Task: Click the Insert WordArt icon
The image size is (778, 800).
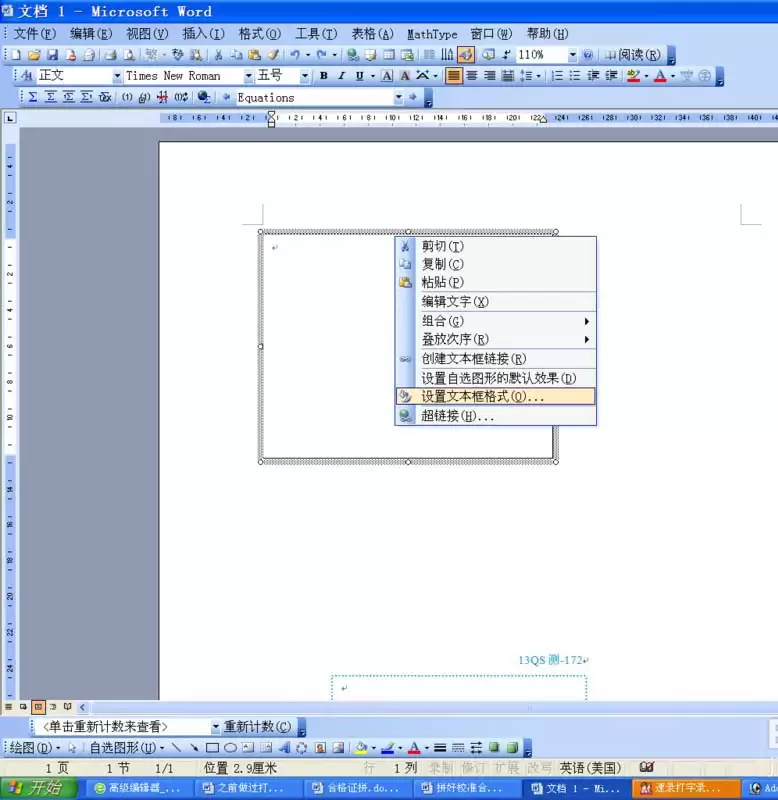Action: 284,748
